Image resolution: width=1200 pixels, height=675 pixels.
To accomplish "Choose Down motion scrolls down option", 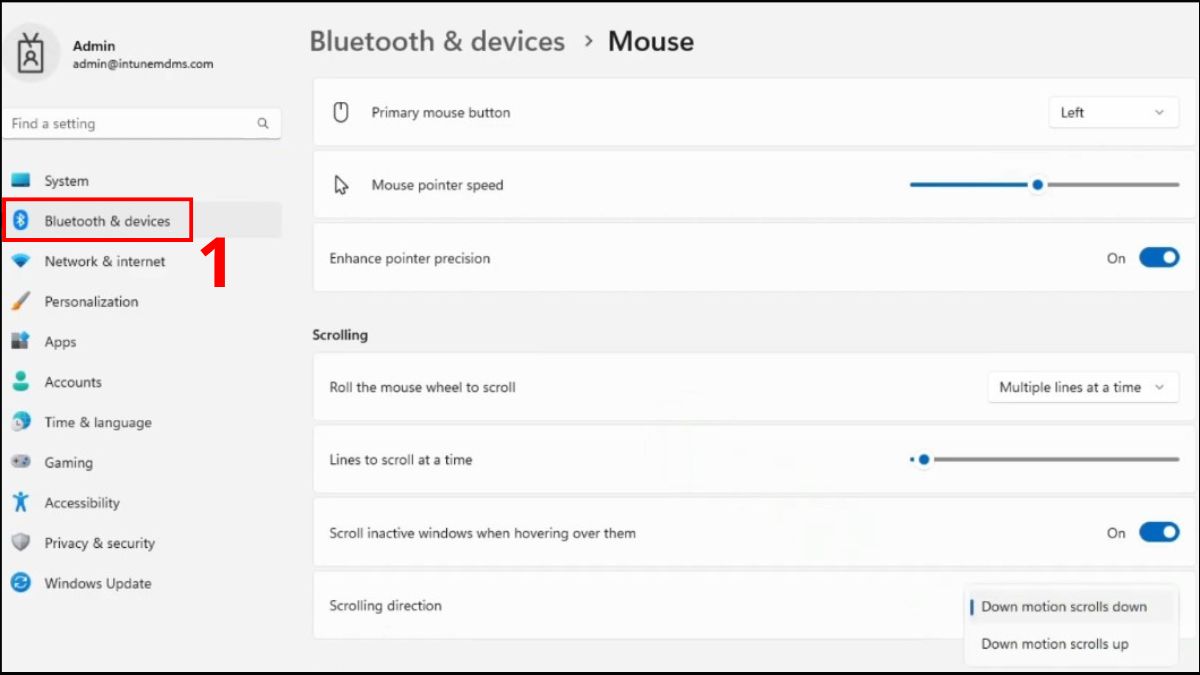I will [1063, 607].
